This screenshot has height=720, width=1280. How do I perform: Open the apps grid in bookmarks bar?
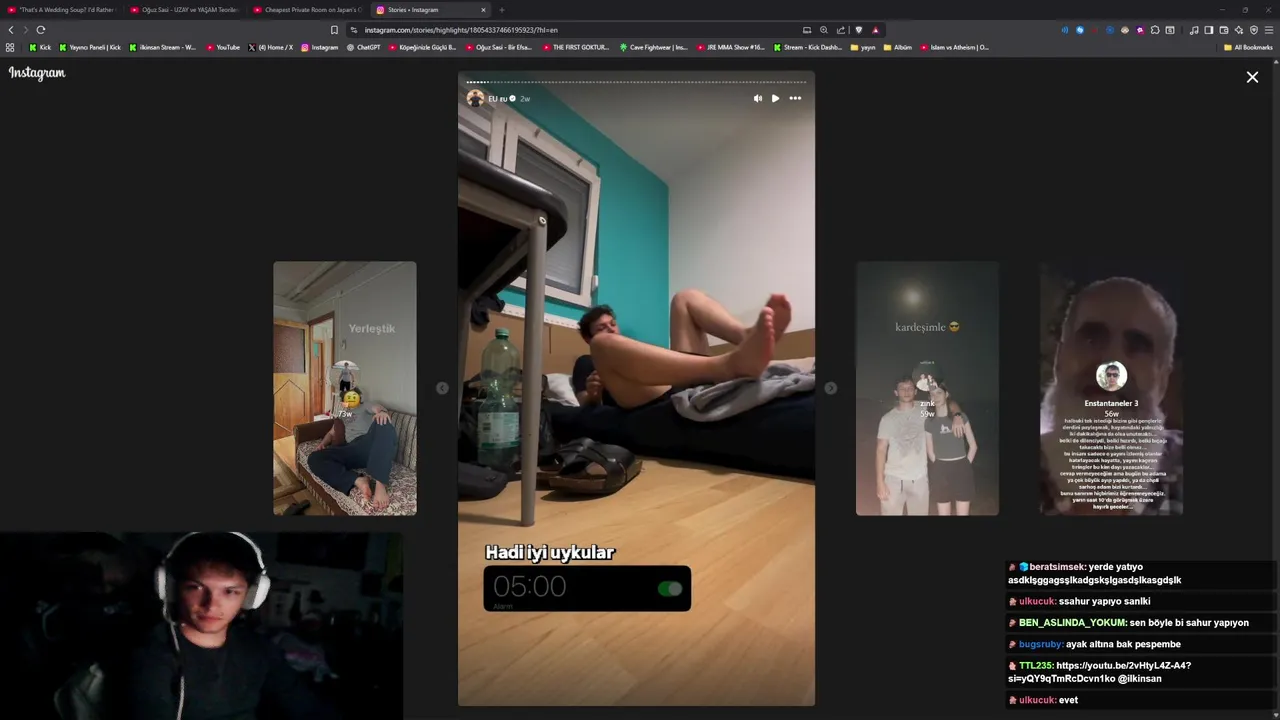10,47
